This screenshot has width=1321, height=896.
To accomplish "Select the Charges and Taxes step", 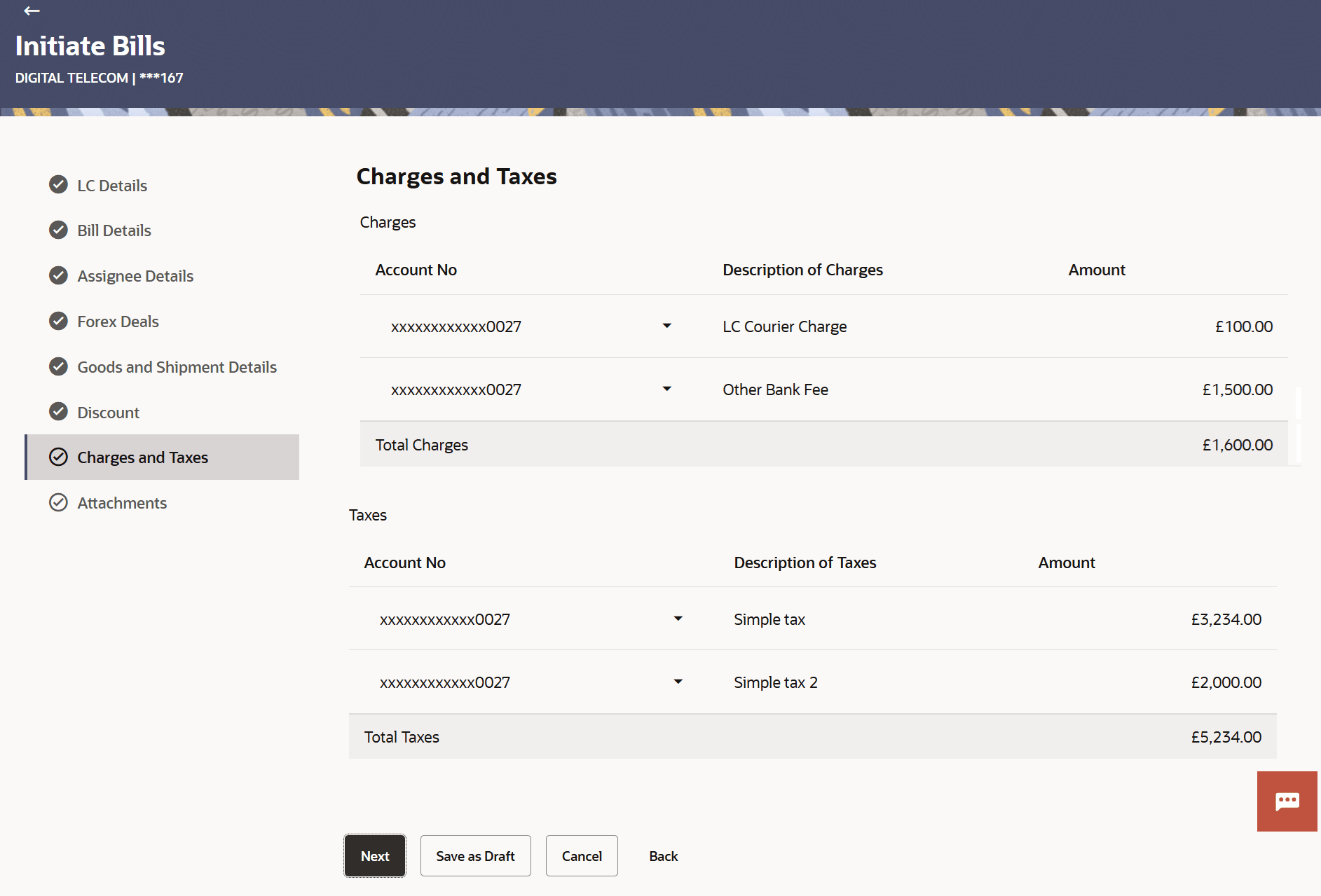I will [142, 457].
